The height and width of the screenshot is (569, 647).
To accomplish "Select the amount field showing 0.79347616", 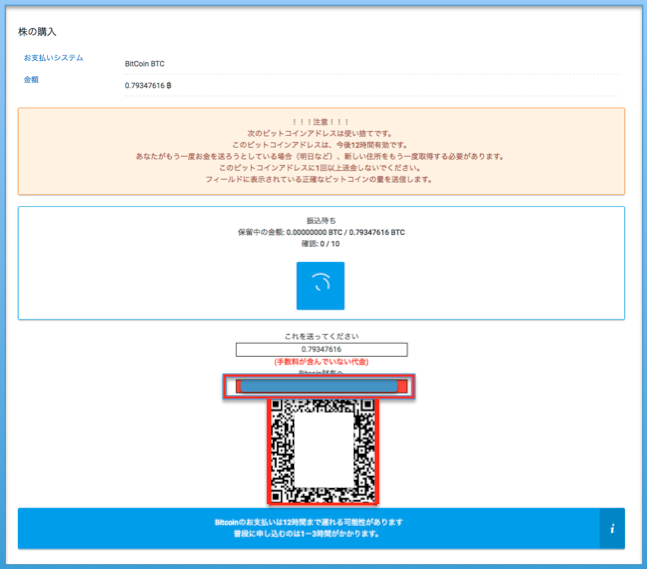I will 321,349.
